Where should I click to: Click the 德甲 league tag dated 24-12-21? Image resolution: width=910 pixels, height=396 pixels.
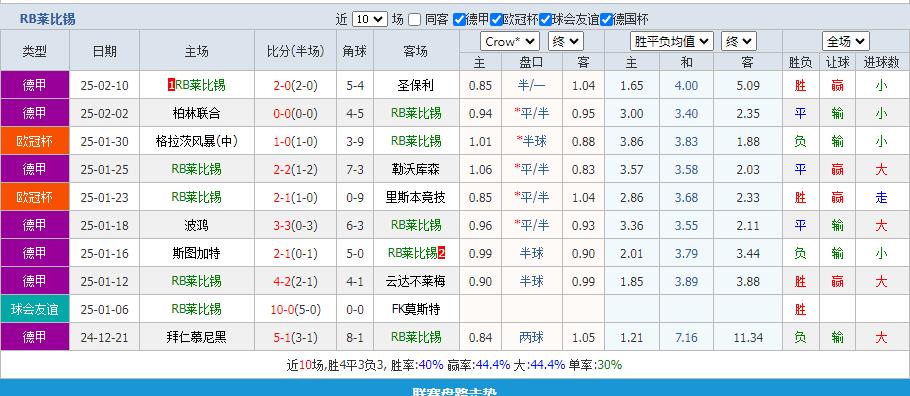[35, 337]
